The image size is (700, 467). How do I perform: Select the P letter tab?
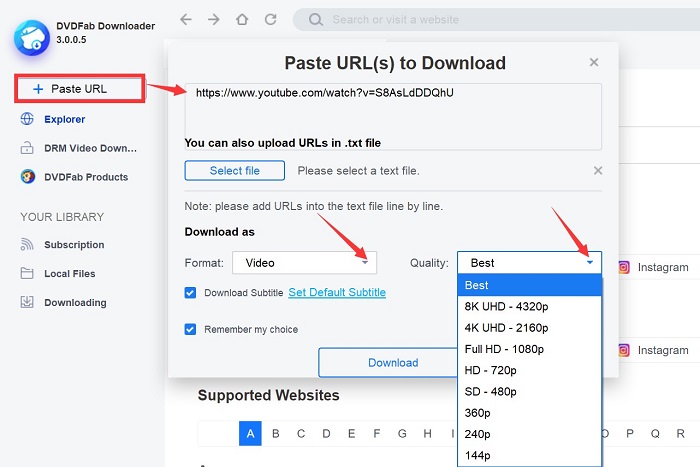point(630,434)
